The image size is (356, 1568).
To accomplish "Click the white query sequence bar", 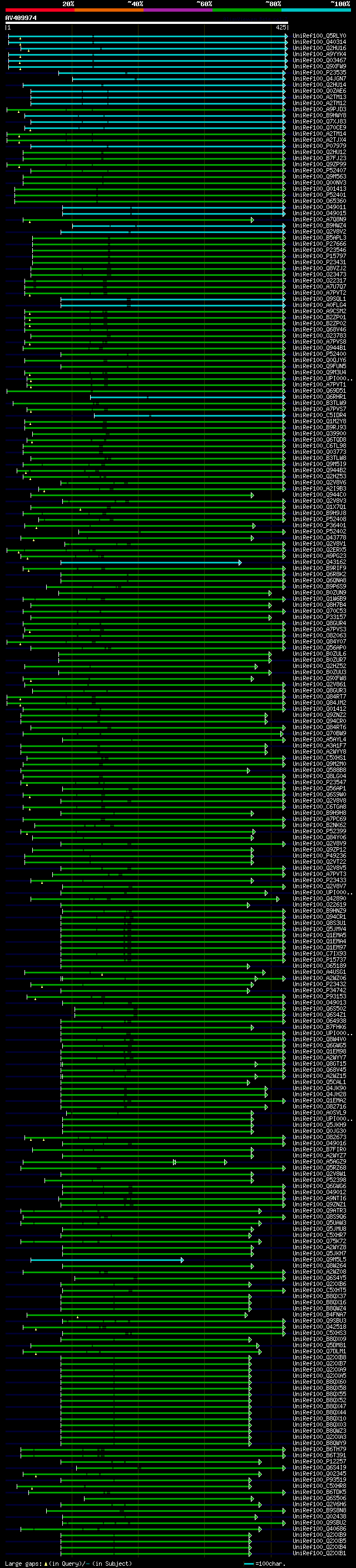I will point(147,23).
